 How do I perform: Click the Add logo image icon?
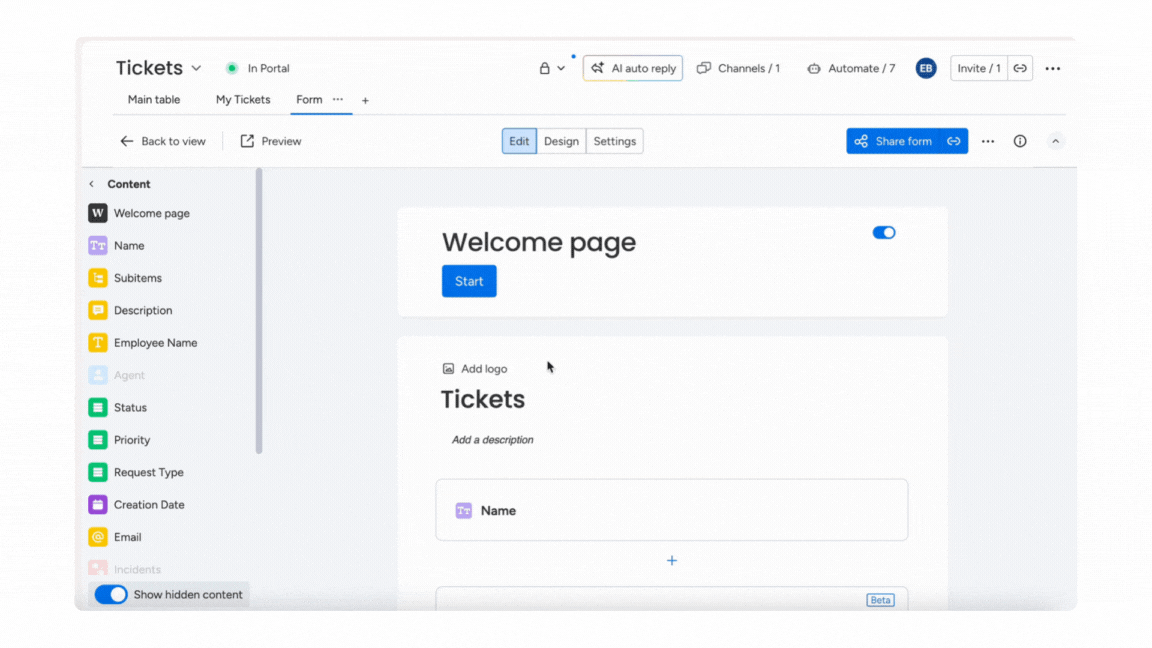[448, 369]
